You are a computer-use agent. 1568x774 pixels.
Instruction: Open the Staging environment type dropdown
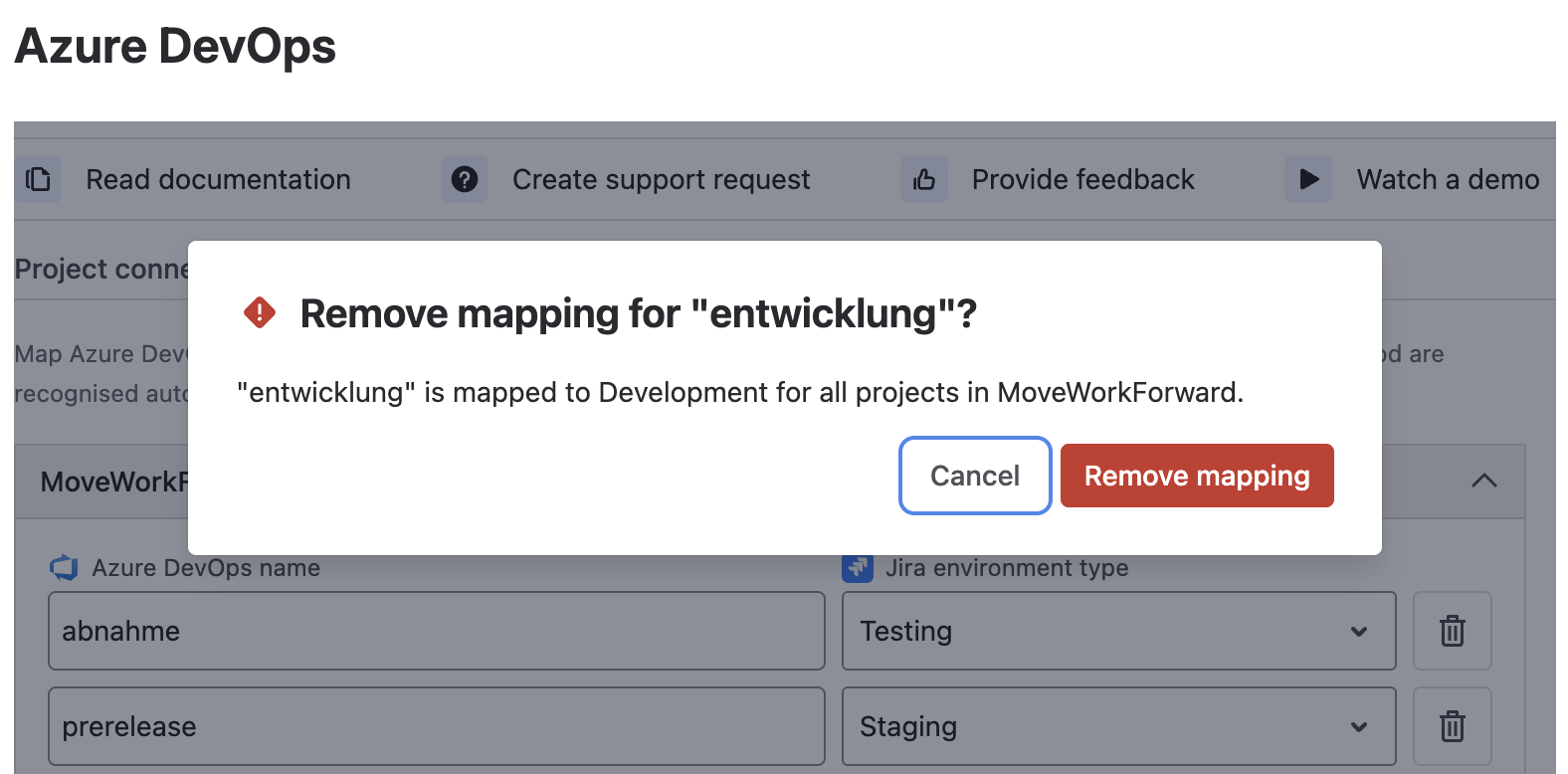pyautogui.click(x=1119, y=726)
